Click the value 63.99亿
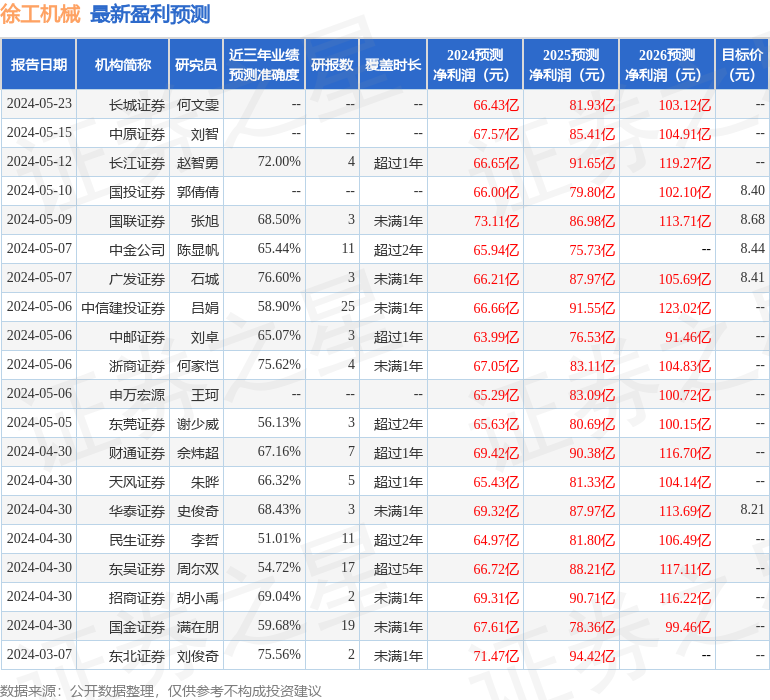This screenshot has width=770, height=700. point(496,337)
